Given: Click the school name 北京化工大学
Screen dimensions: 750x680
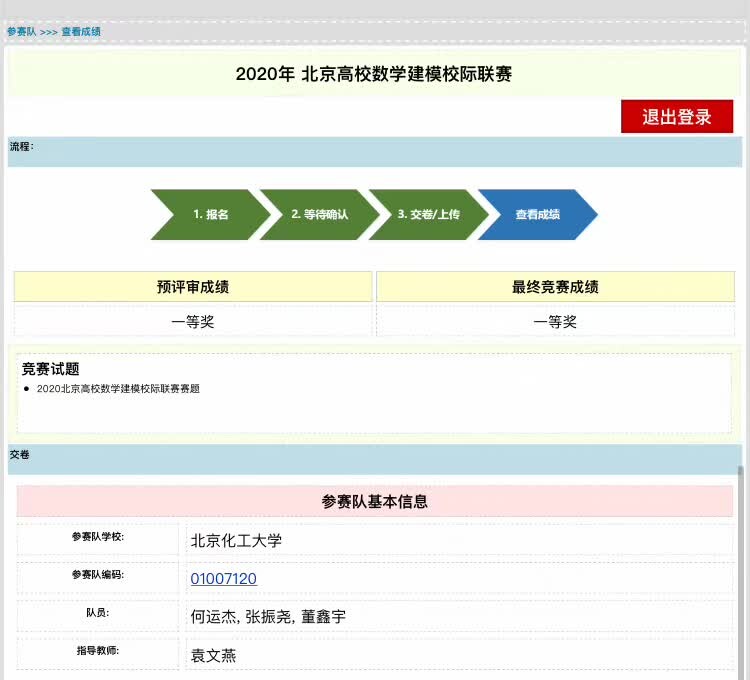Looking at the screenshot, I should [x=236, y=541].
